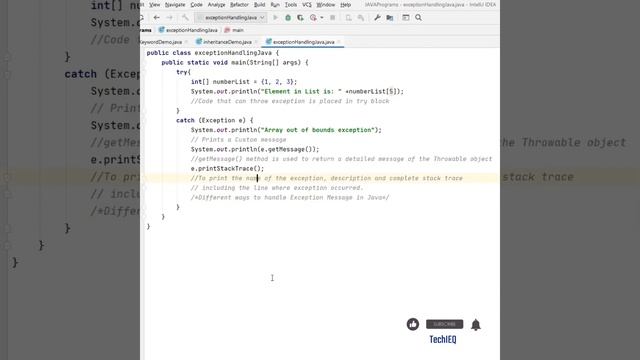Open the VCS menu

click(x=307, y=5)
